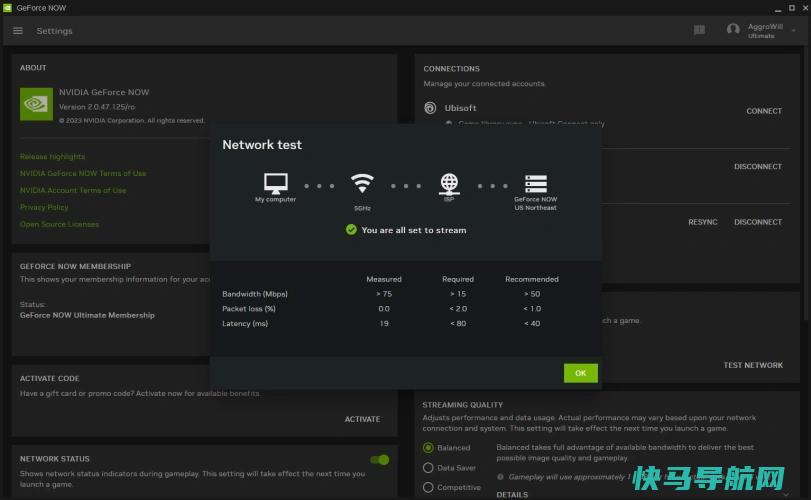The image size is (811, 500).
Task: Click the user avatar icon
Action: (733, 30)
